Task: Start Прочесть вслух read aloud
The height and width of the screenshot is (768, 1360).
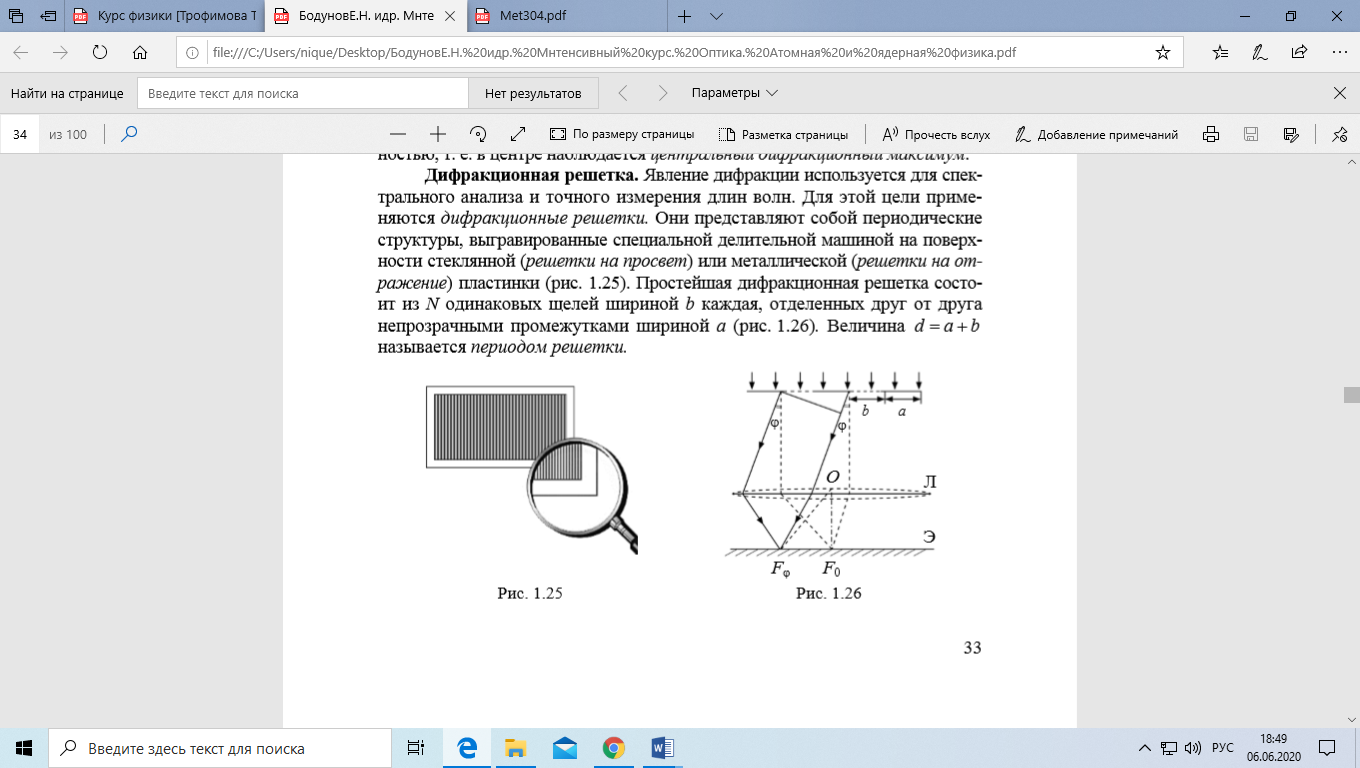Action: (x=936, y=134)
